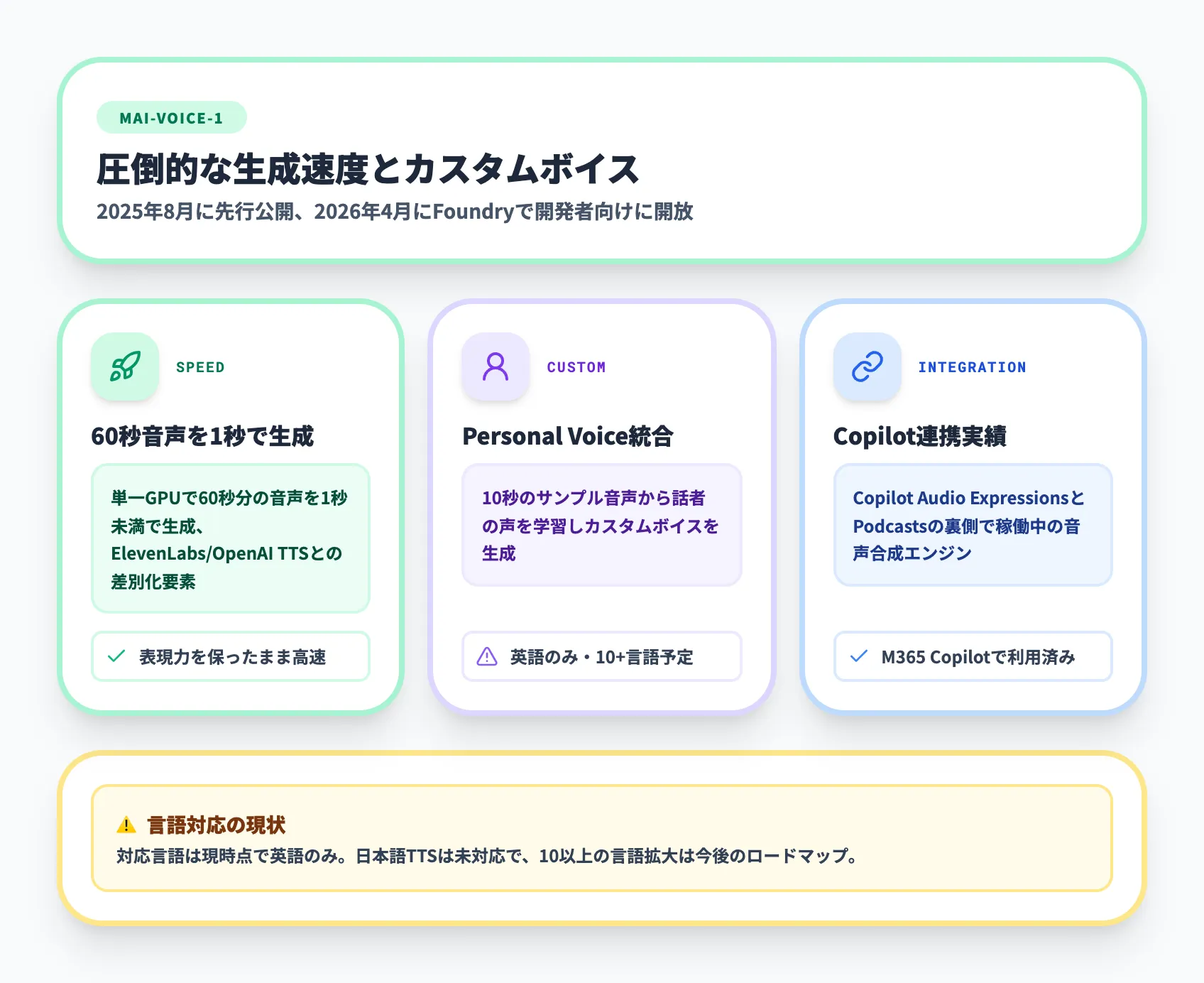Click the green ElevenLabs/OpenAI TTS description box

pos(231,538)
